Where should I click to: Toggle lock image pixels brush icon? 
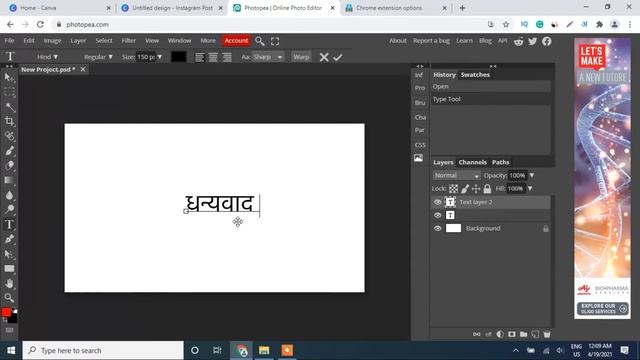[x=465, y=189]
